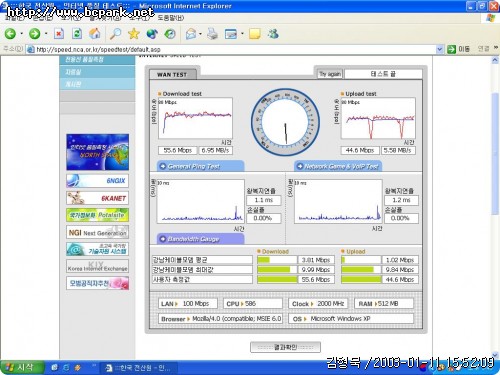This screenshot has width=500, height=375.
Task: Click the result confirmation button below panel
Action: click(x=285, y=347)
